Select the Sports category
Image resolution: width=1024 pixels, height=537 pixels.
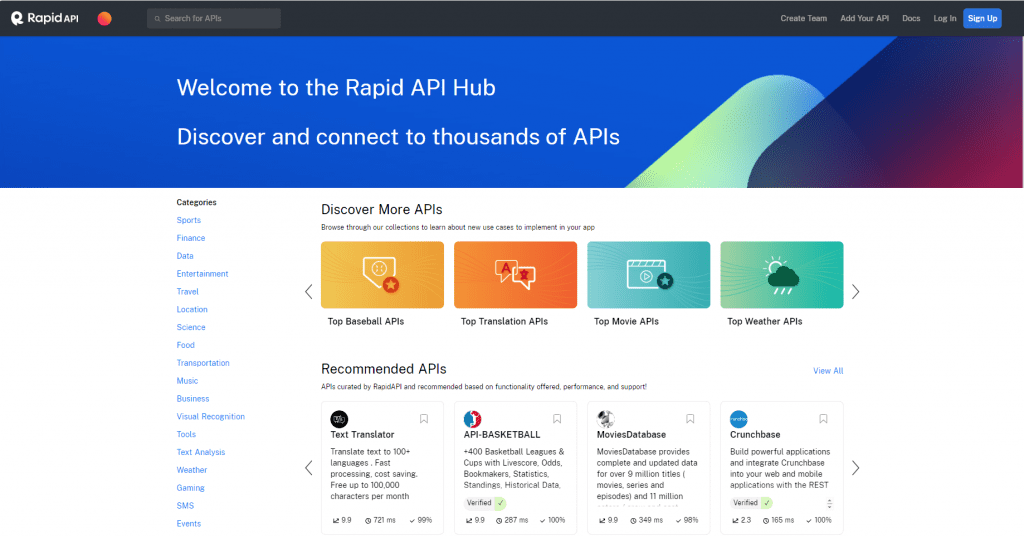click(189, 220)
